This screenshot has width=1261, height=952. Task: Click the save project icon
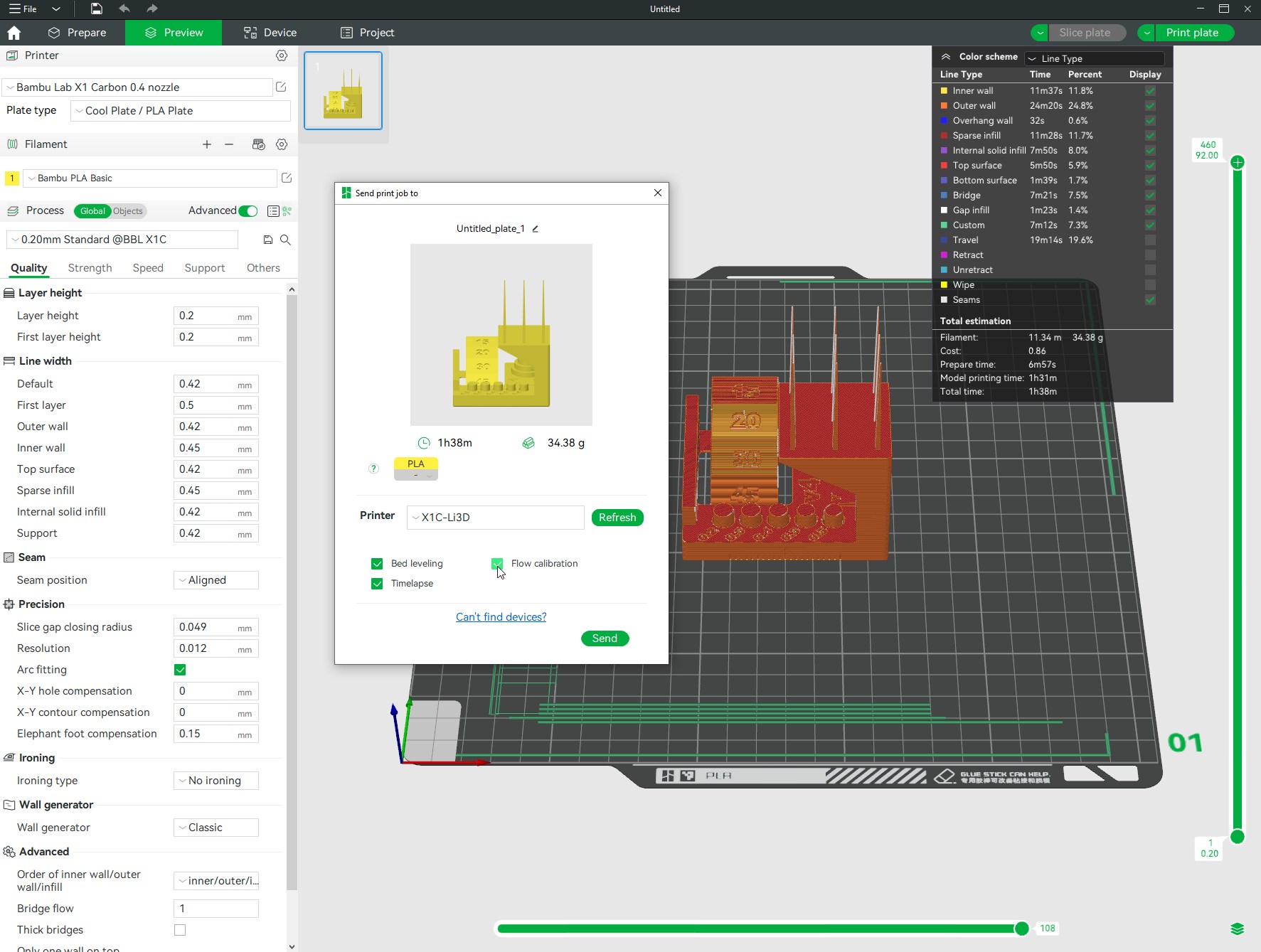[97, 9]
